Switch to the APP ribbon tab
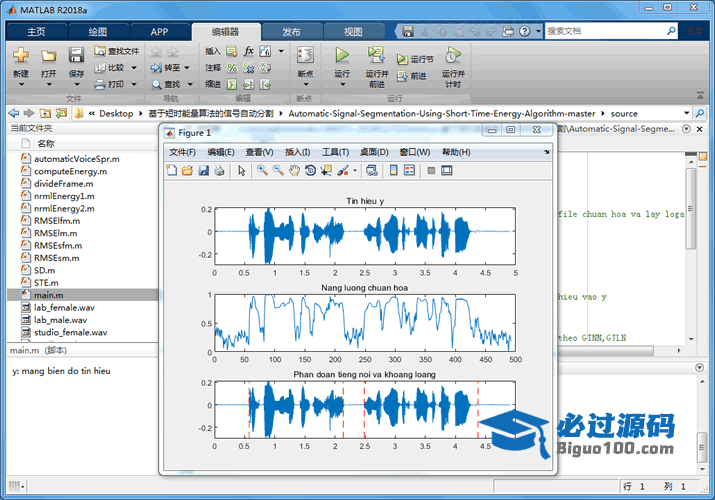The width and height of the screenshot is (715, 500). 160,32
